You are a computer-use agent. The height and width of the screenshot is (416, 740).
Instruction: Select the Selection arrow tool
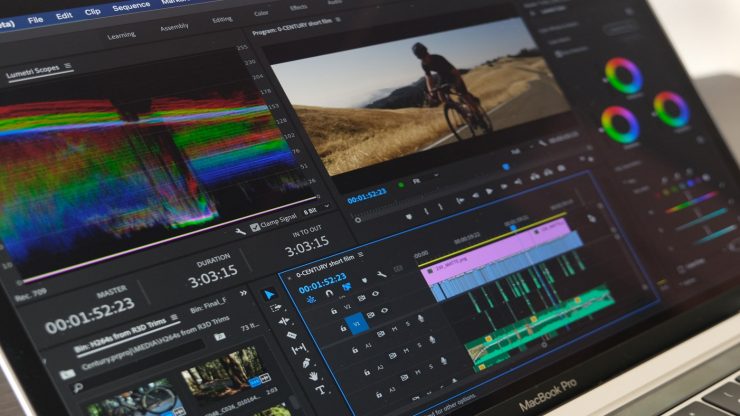tap(270, 295)
